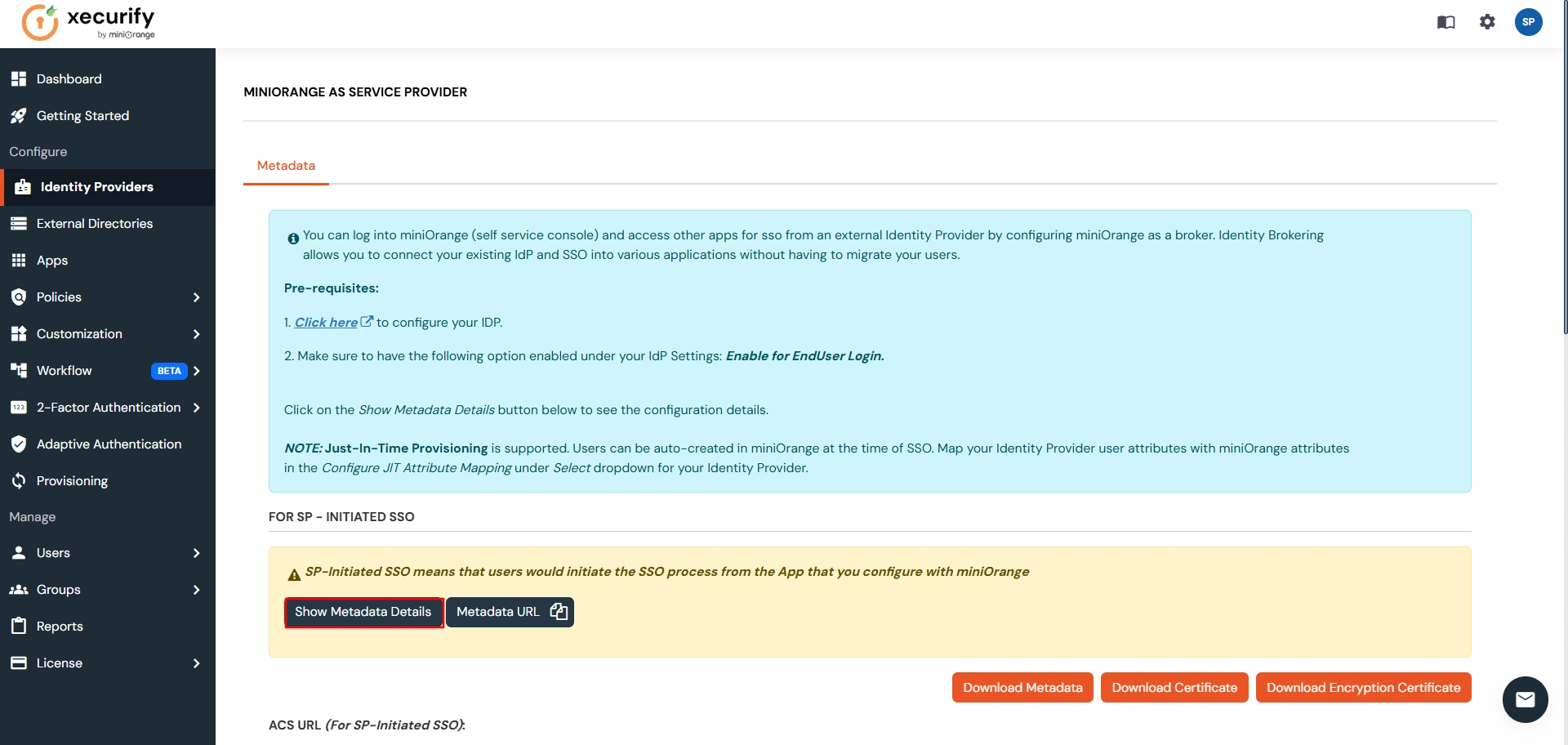Click the 'FOR SP - INITIATED SSO' heading
This screenshot has width=1568, height=745.
pos(341,516)
